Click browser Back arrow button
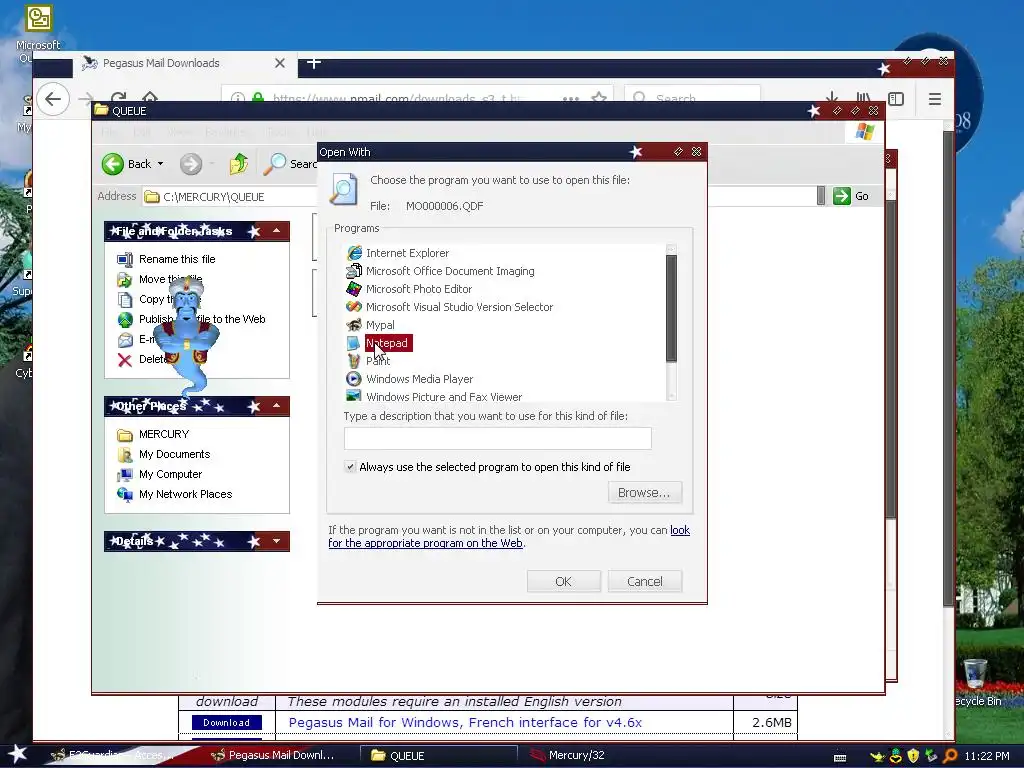The height and width of the screenshot is (768, 1024). (53, 99)
